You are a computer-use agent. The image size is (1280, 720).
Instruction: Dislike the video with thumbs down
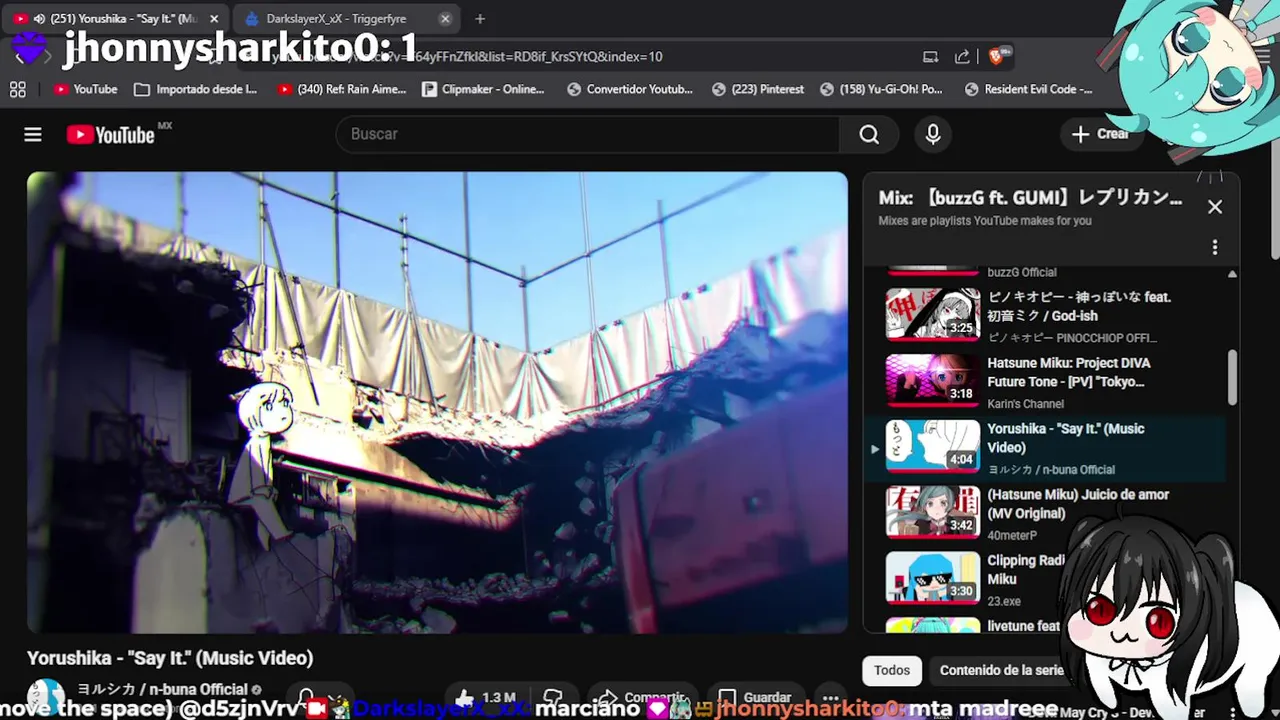click(x=553, y=698)
